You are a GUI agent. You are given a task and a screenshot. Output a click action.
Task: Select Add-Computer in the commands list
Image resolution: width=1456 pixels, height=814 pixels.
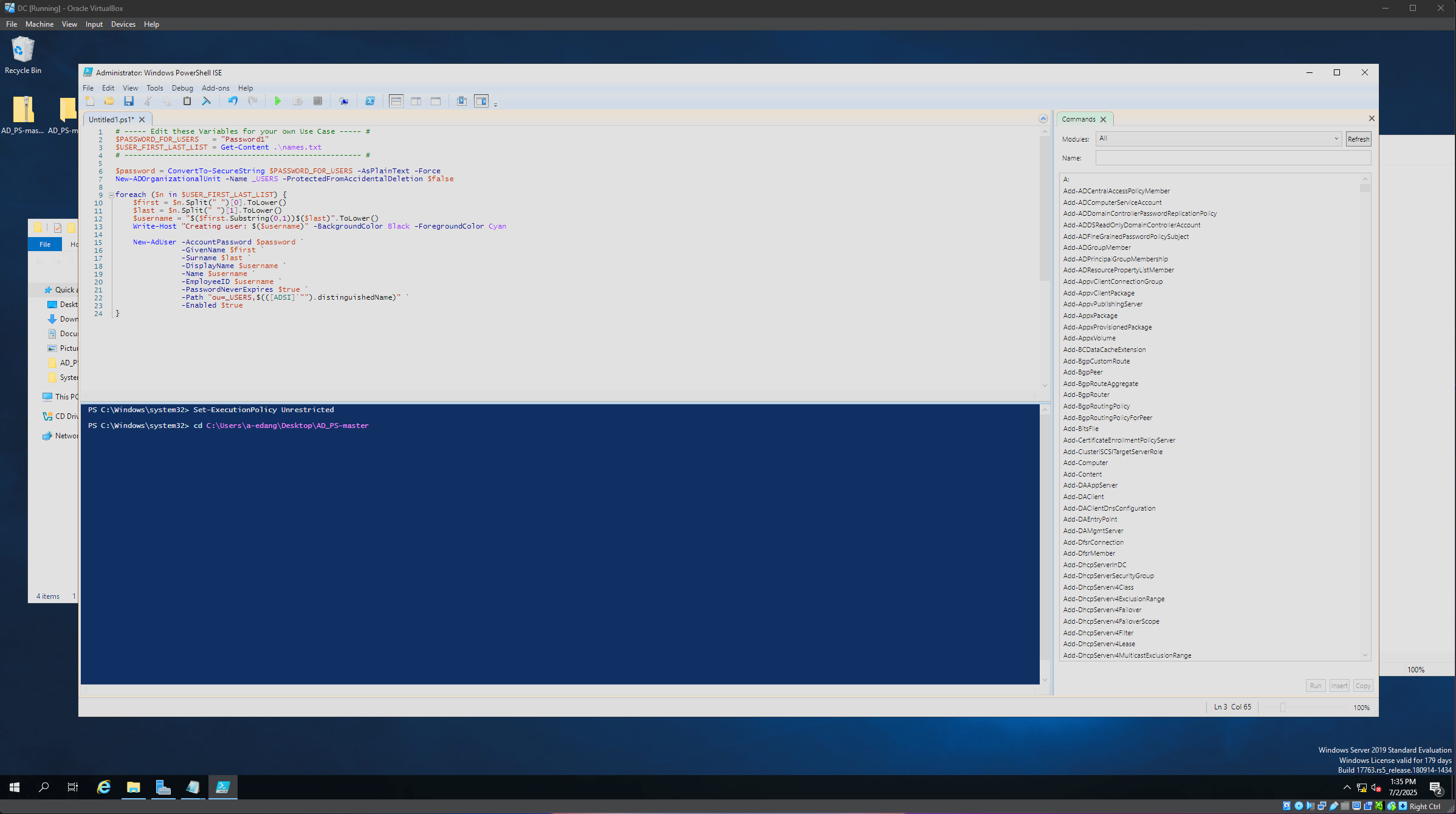pyautogui.click(x=1085, y=463)
